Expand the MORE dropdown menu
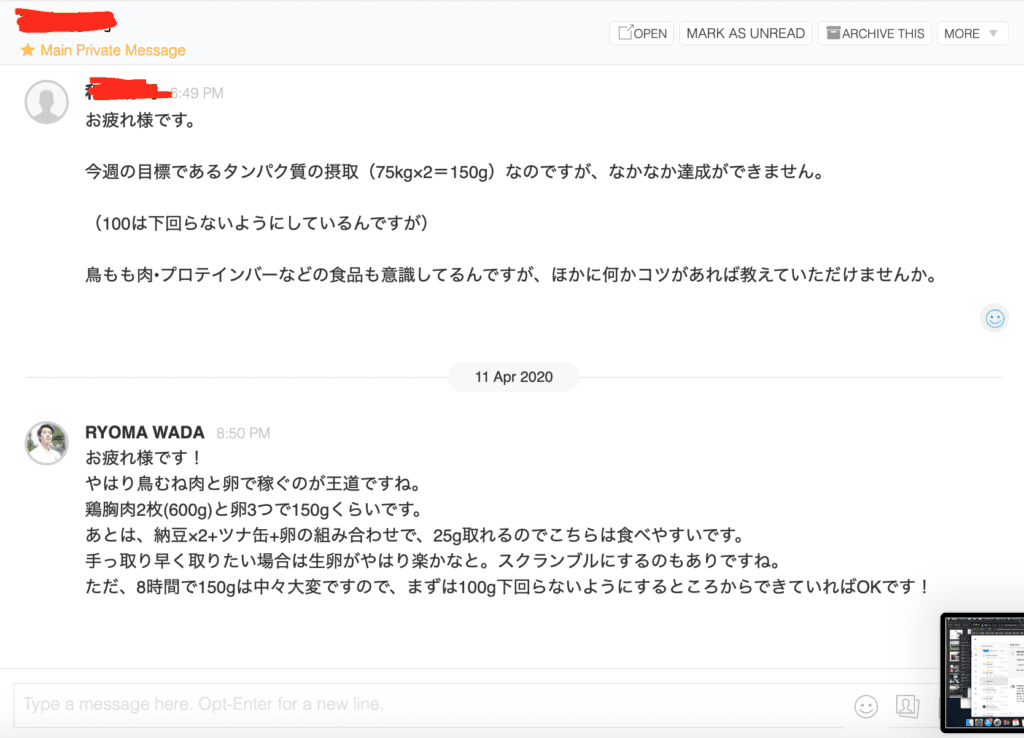 [x=972, y=33]
